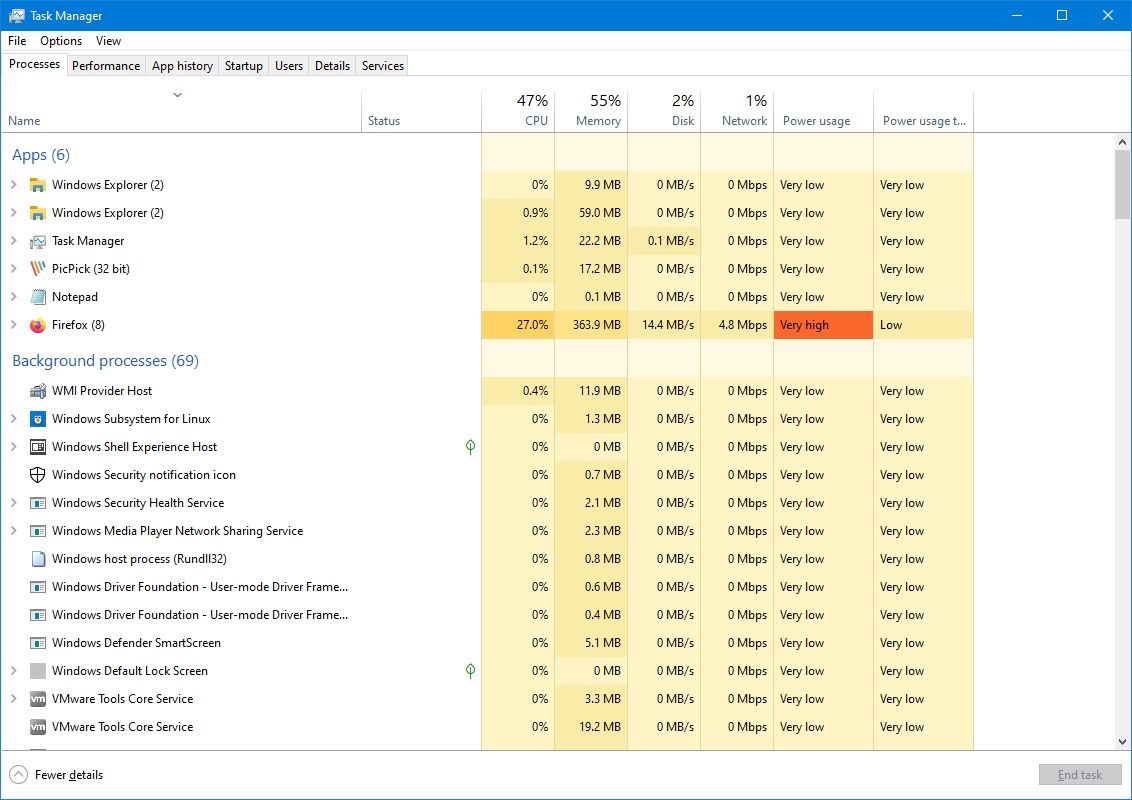Image resolution: width=1132 pixels, height=800 pixels.
Task: Expand the Firefox (8) process group
Action: coord(13,325)
